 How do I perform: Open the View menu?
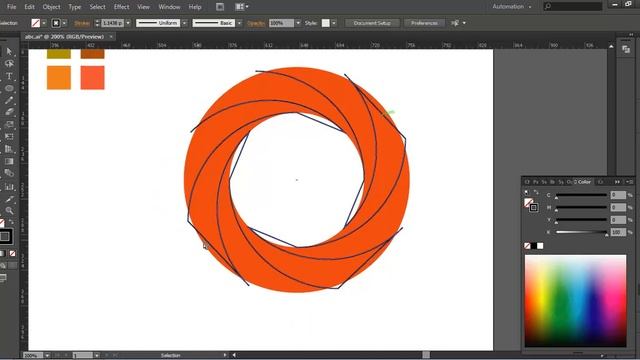143,7
